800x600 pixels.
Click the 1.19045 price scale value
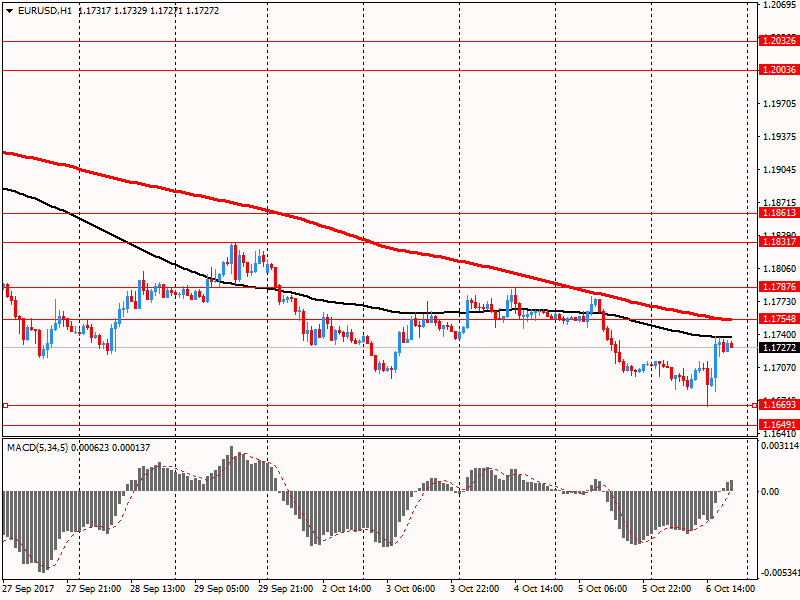(x=779, y=169)
